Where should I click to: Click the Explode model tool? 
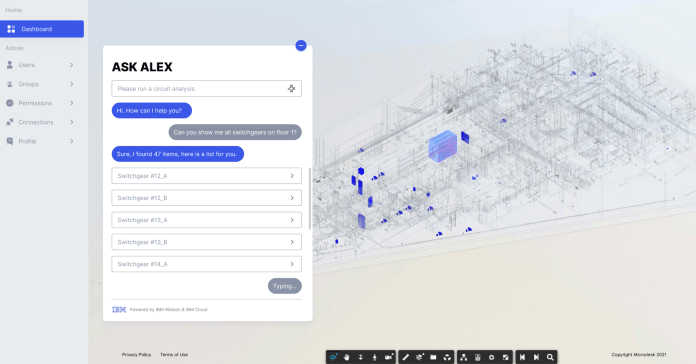coord(447,357)
